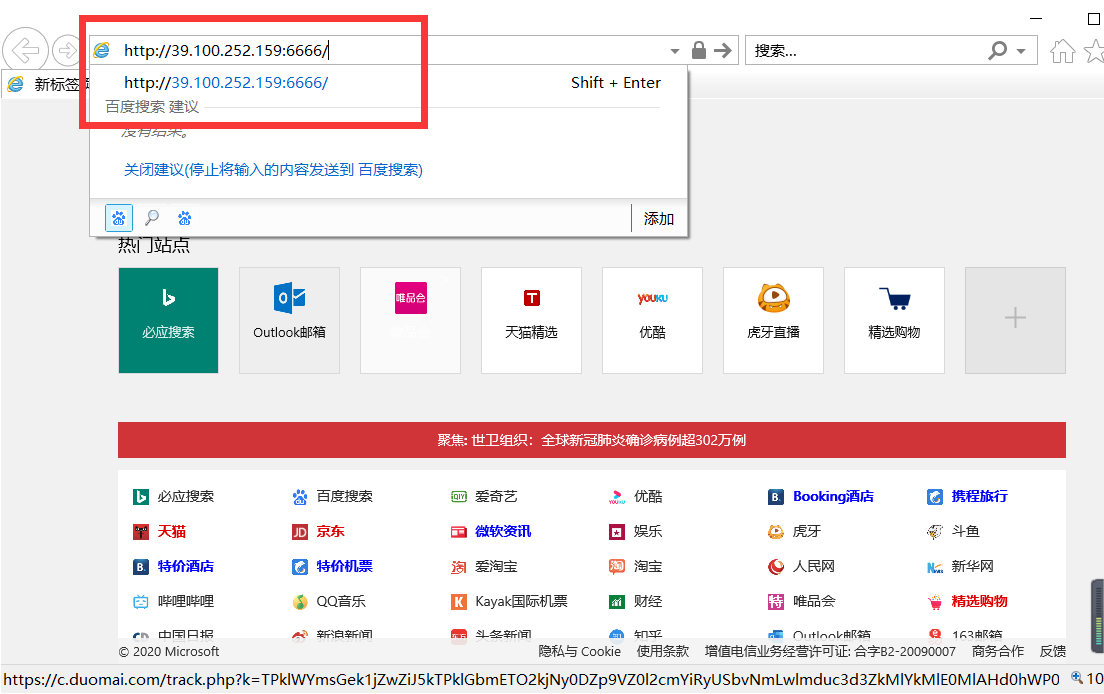Screen dimensions: 1104x694
Task: Open 斗鱼 link
Action: click(965, 531)
